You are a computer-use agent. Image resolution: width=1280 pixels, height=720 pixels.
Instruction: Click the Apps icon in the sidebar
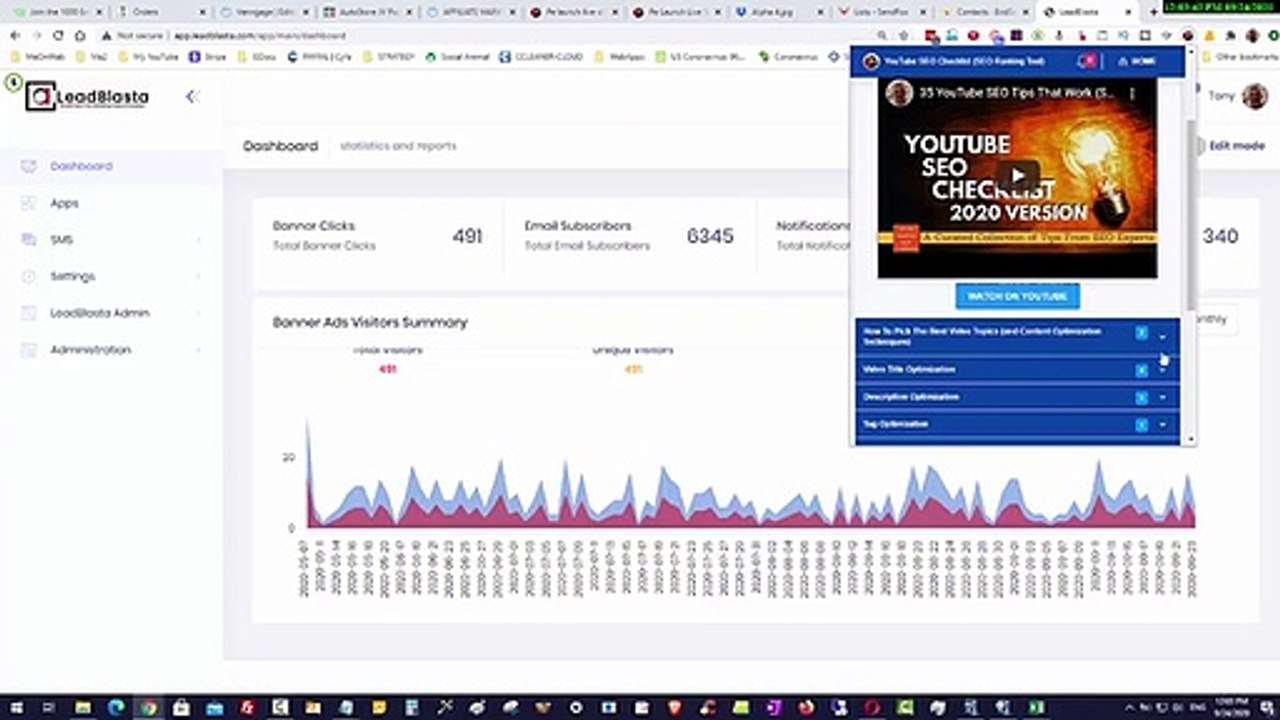pos(28,203)
